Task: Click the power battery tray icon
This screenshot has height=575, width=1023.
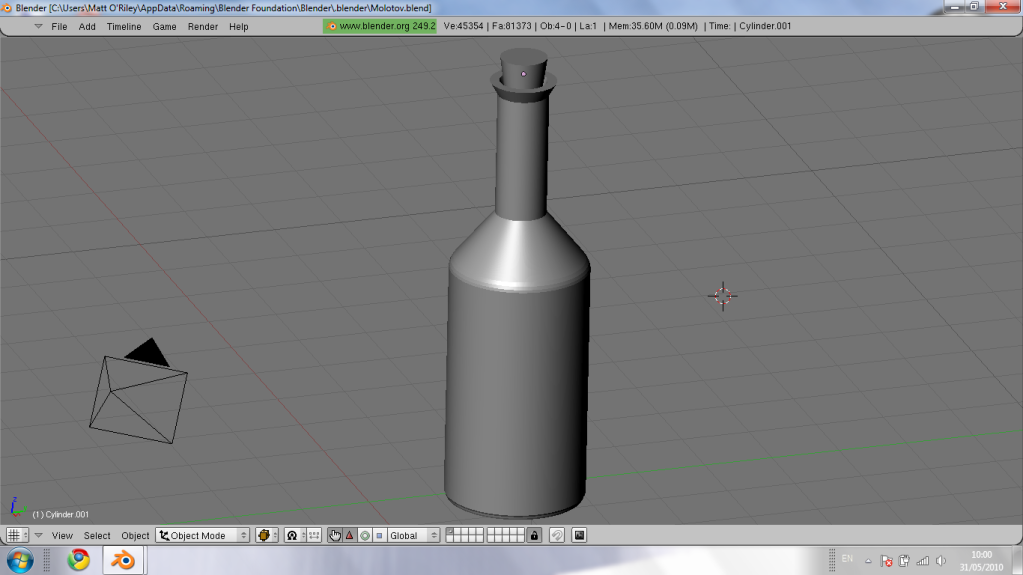Action: coord(904,561)
